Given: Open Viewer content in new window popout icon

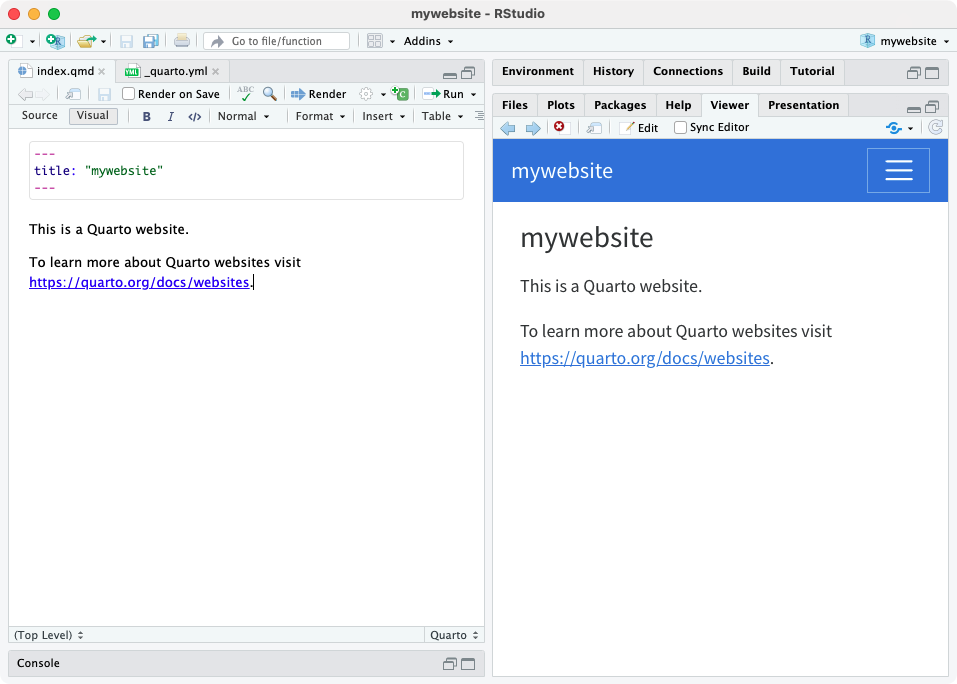Looking at the screenshot, I should coord(592,127).
